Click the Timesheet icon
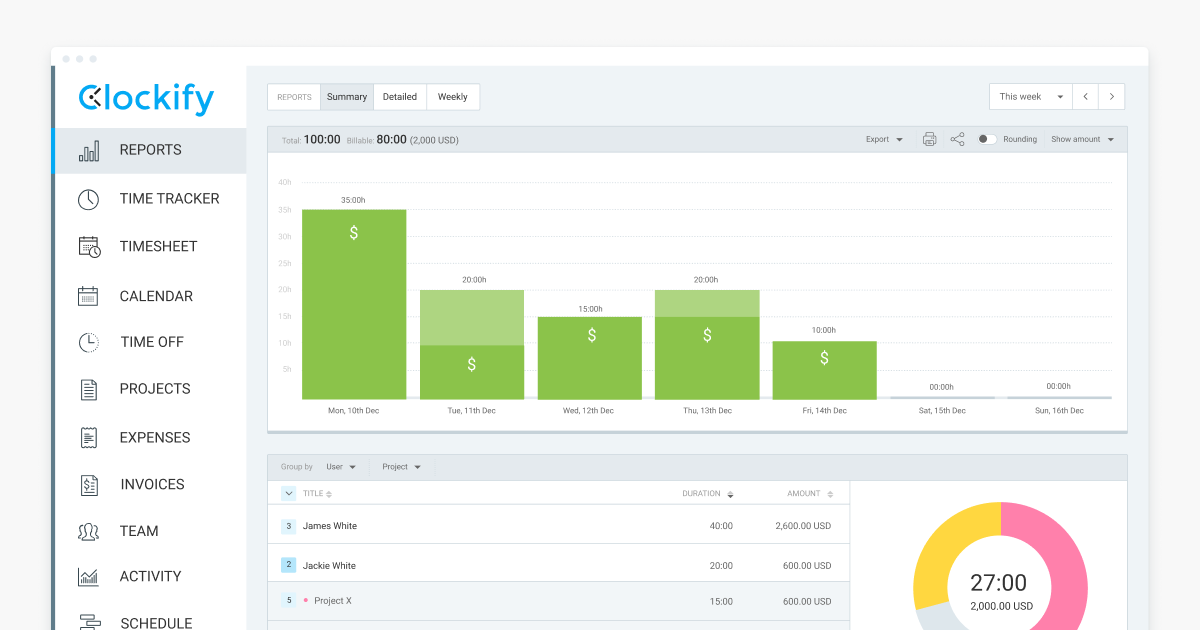 click(x=88, y=246)
